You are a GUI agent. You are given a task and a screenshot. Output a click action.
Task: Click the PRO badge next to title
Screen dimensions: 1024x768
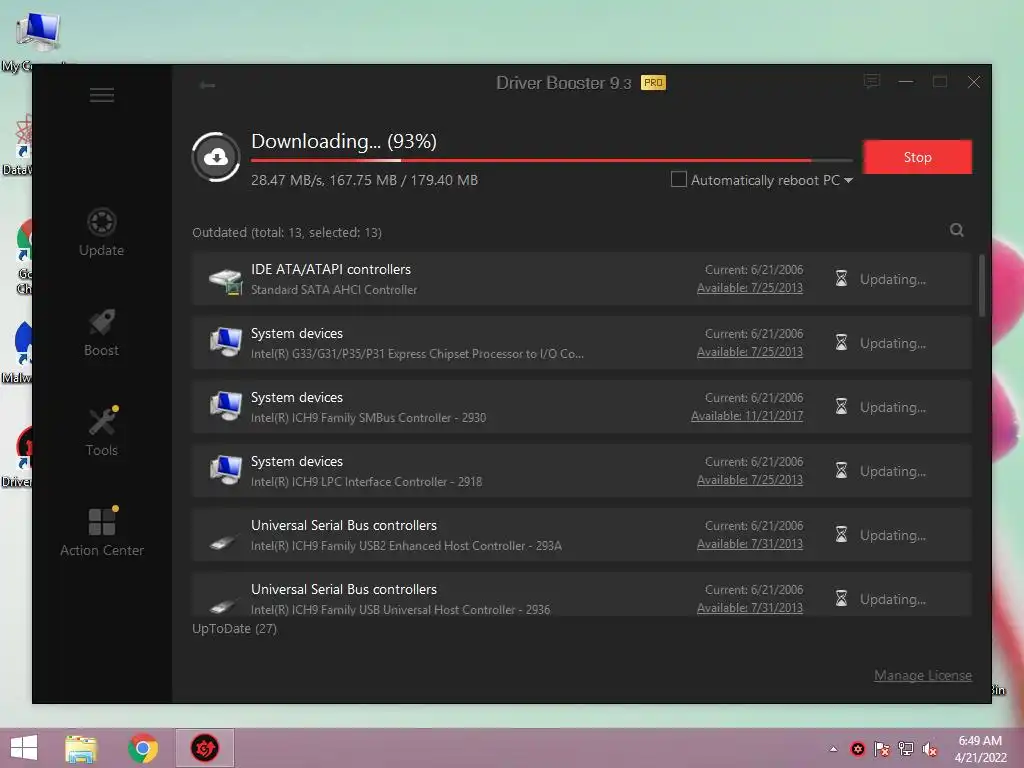(653, 83)
